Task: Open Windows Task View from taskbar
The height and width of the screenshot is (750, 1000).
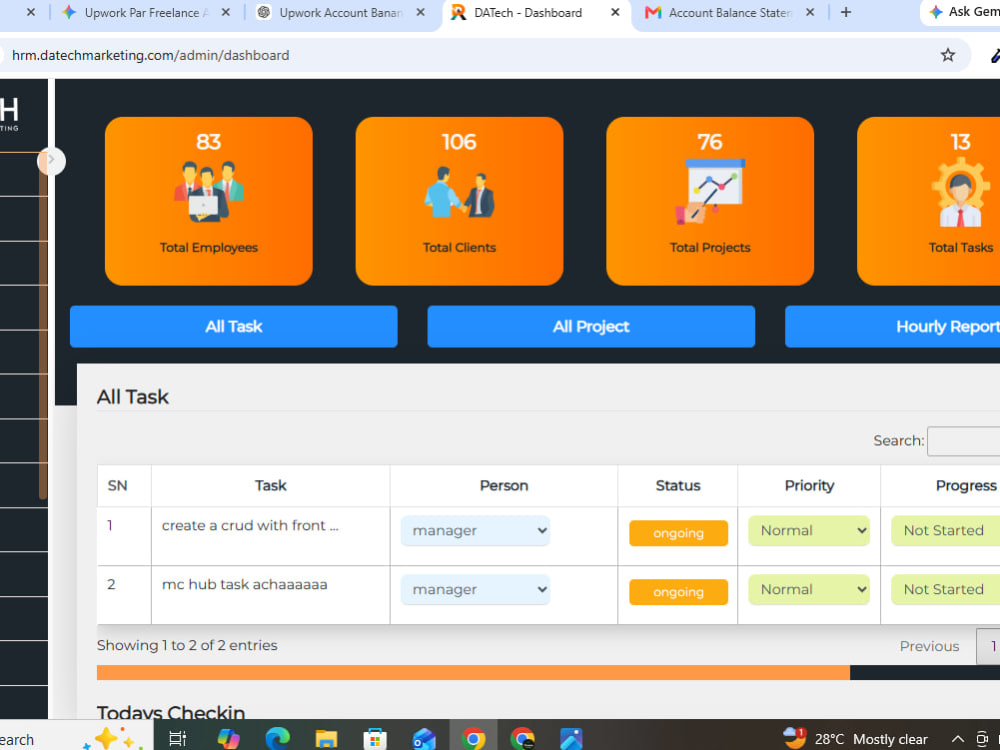Action: coord(177,739)
